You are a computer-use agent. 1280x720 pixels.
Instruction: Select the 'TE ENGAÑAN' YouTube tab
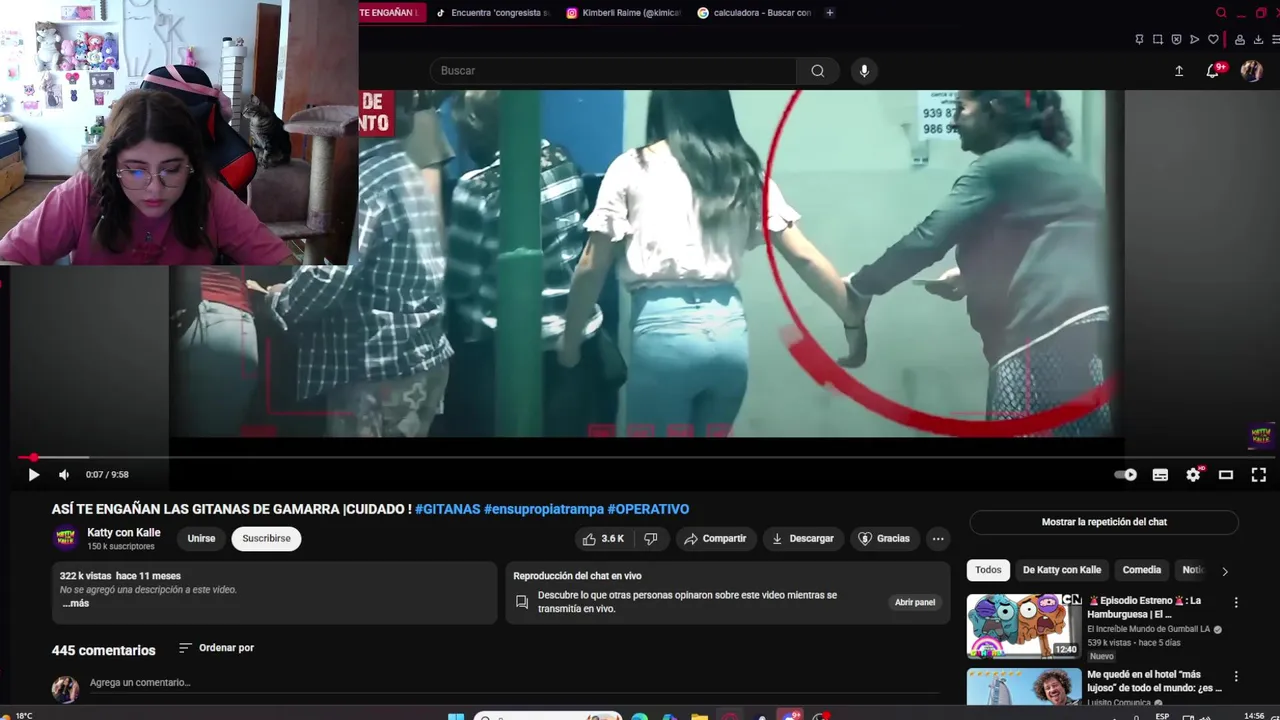391,13
